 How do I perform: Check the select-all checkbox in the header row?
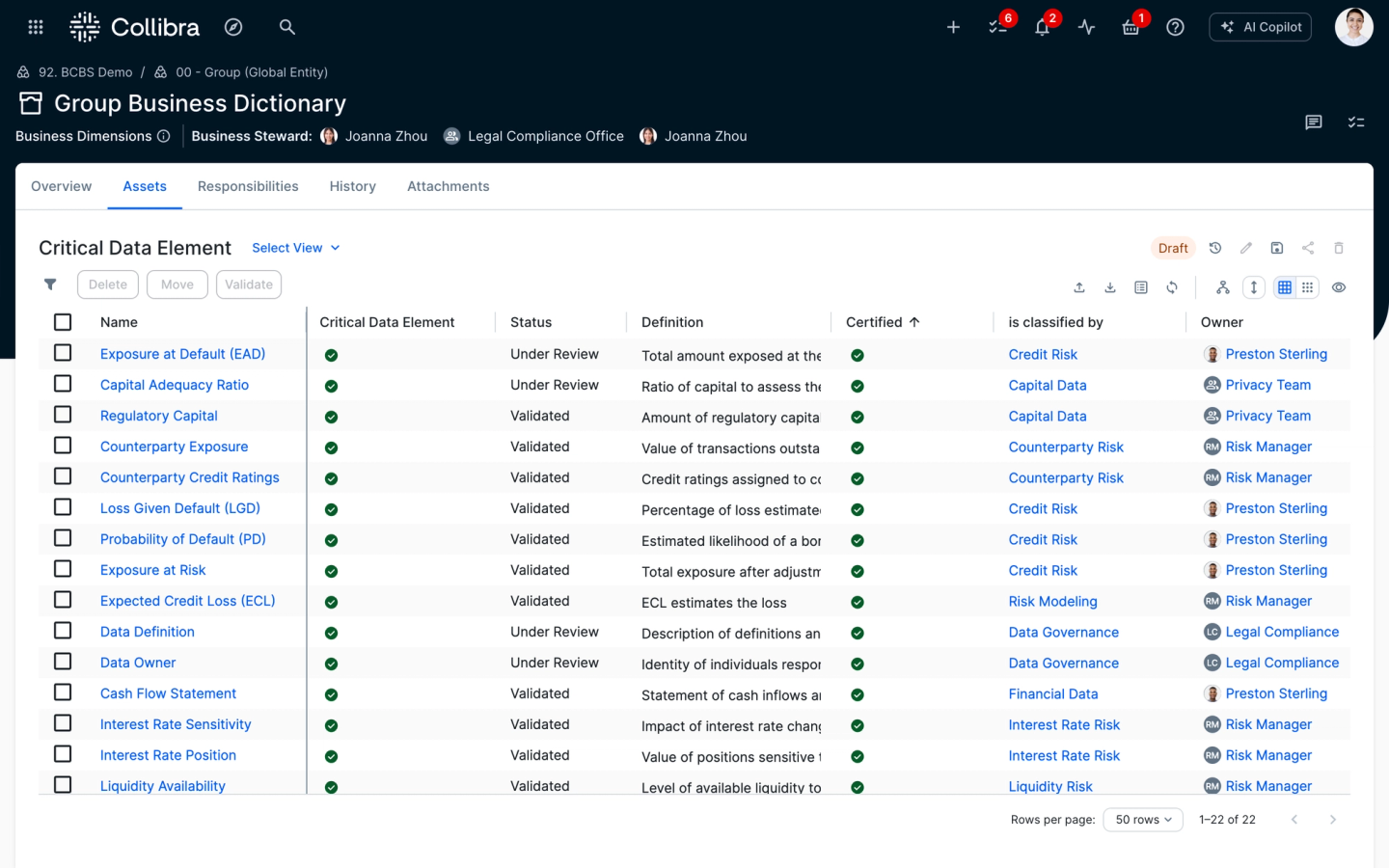click(63, 321)
